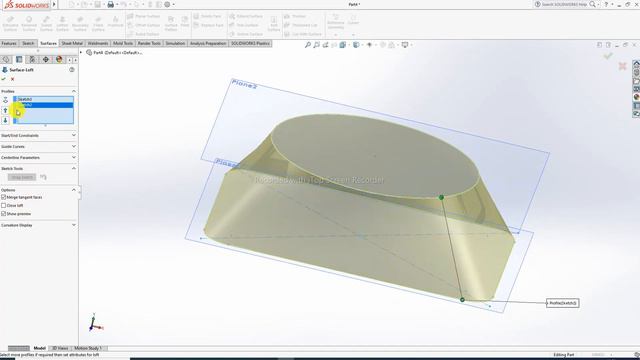640x360 pixels.
Task: Click the Replace Face tool
Action: tap(209, 25)
